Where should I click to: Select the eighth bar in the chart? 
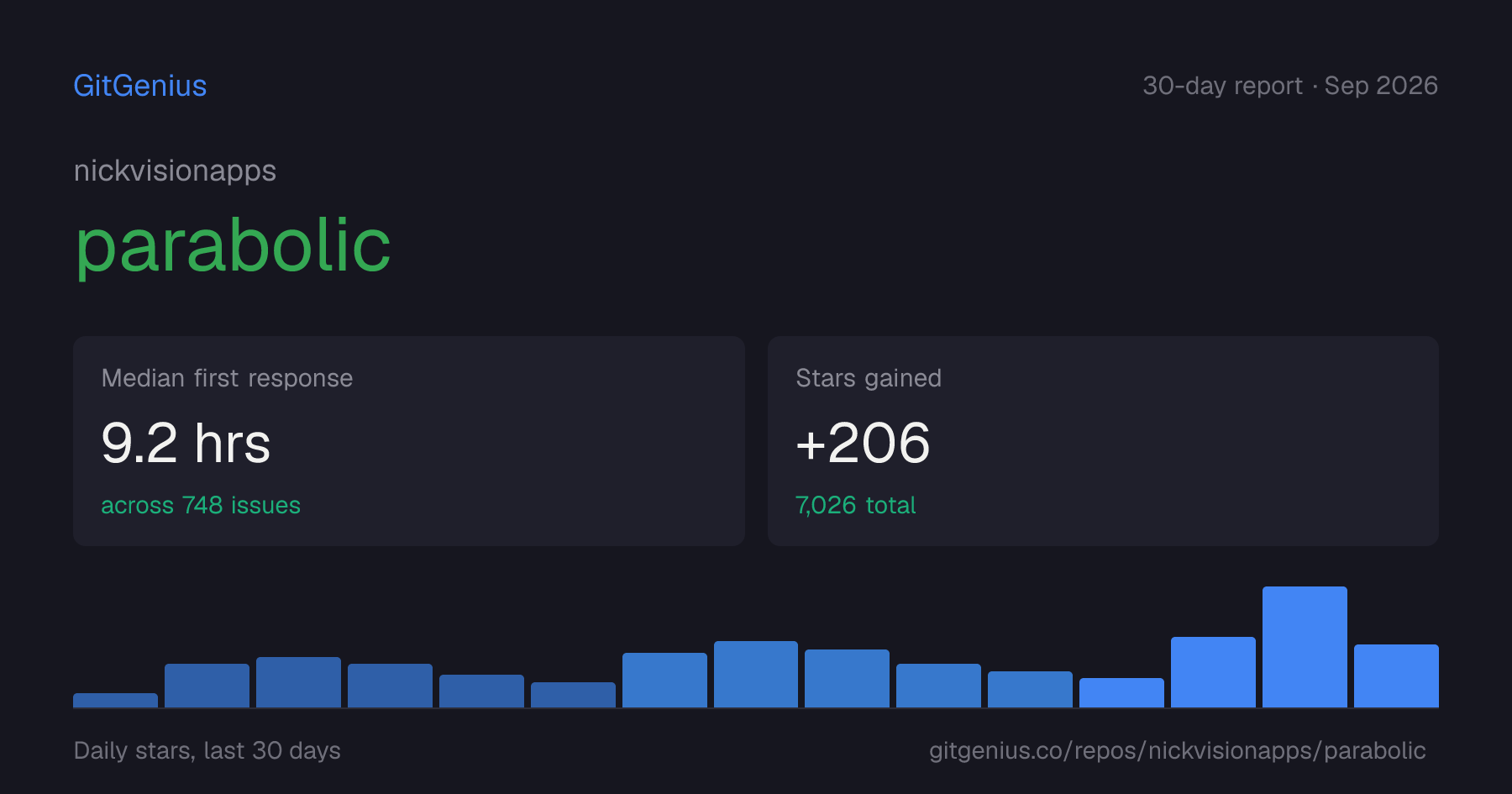coord(756,674)
